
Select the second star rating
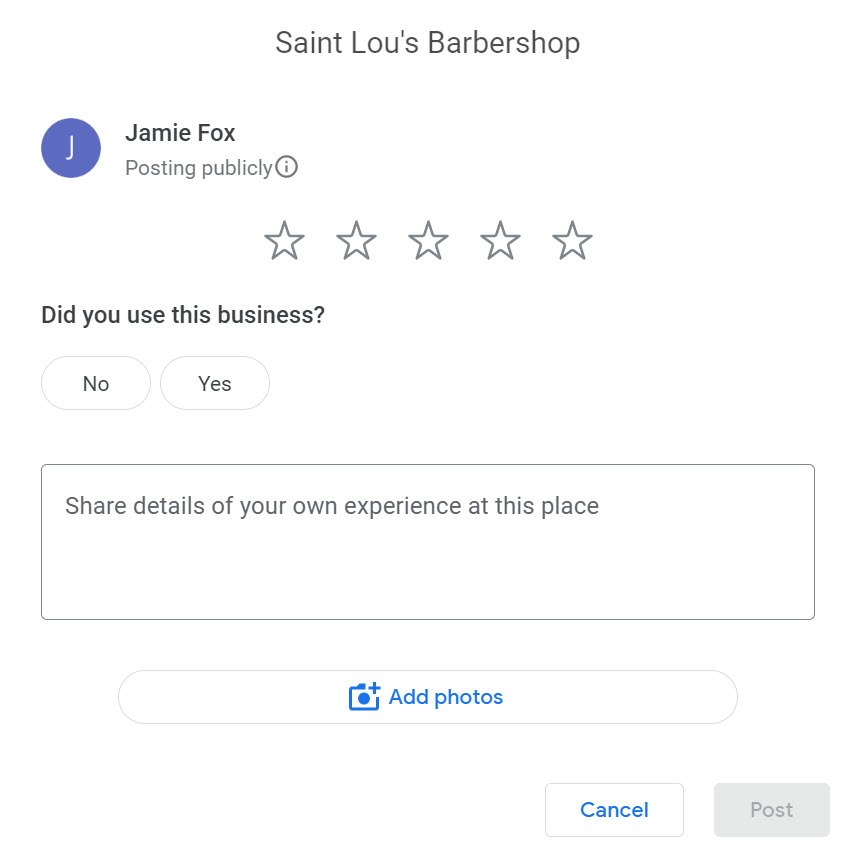click(356, 242)
